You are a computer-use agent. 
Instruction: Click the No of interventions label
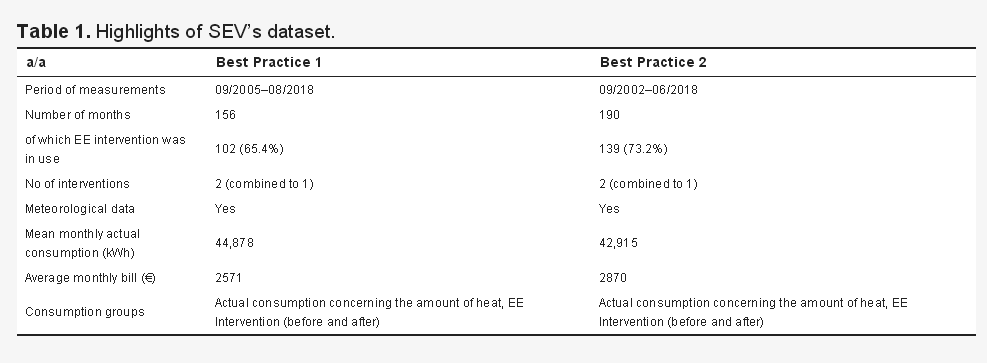point(77,184)
